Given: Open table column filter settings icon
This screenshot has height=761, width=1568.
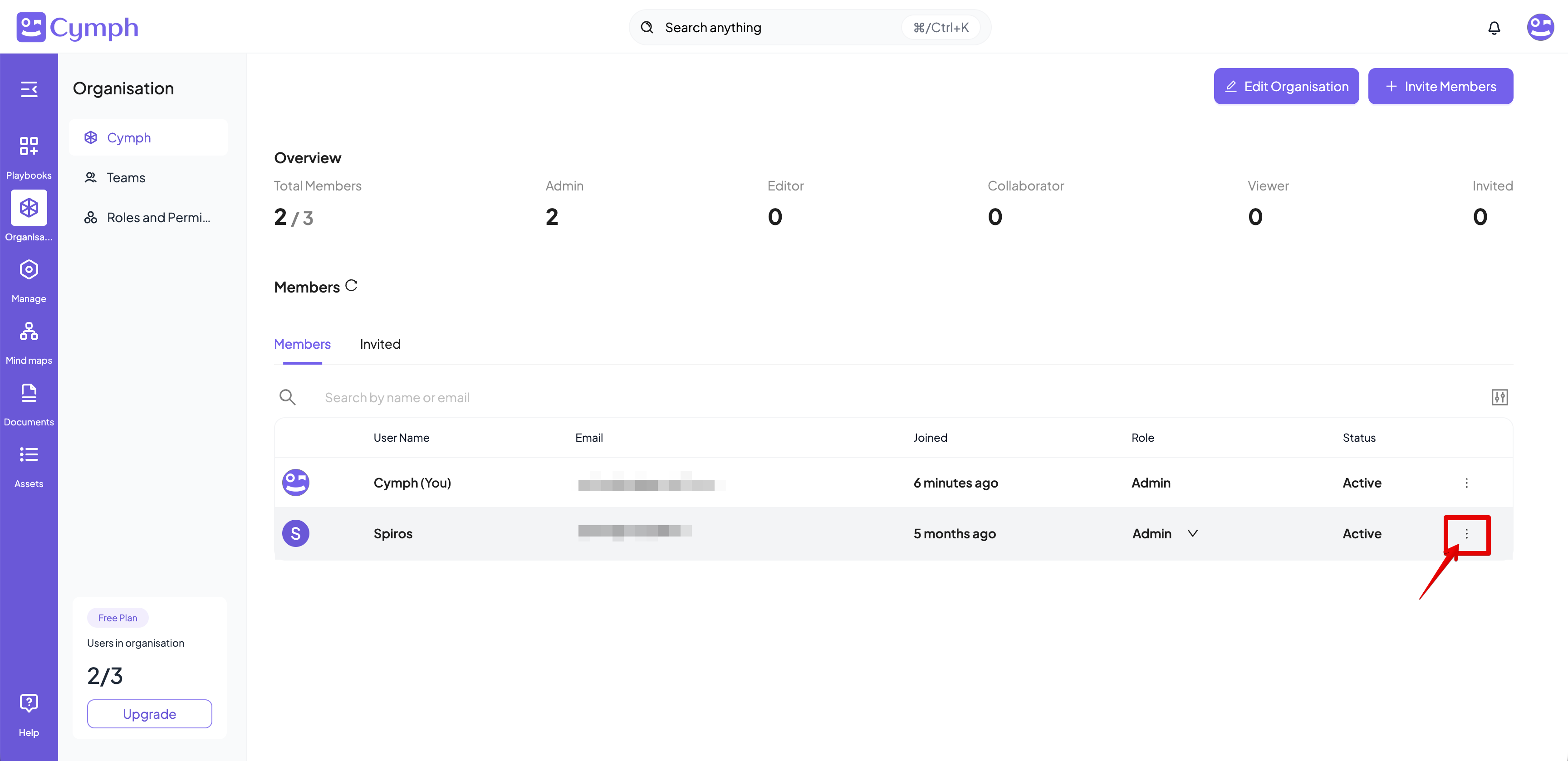Looking at the screenshot, I should point(1499,397).
